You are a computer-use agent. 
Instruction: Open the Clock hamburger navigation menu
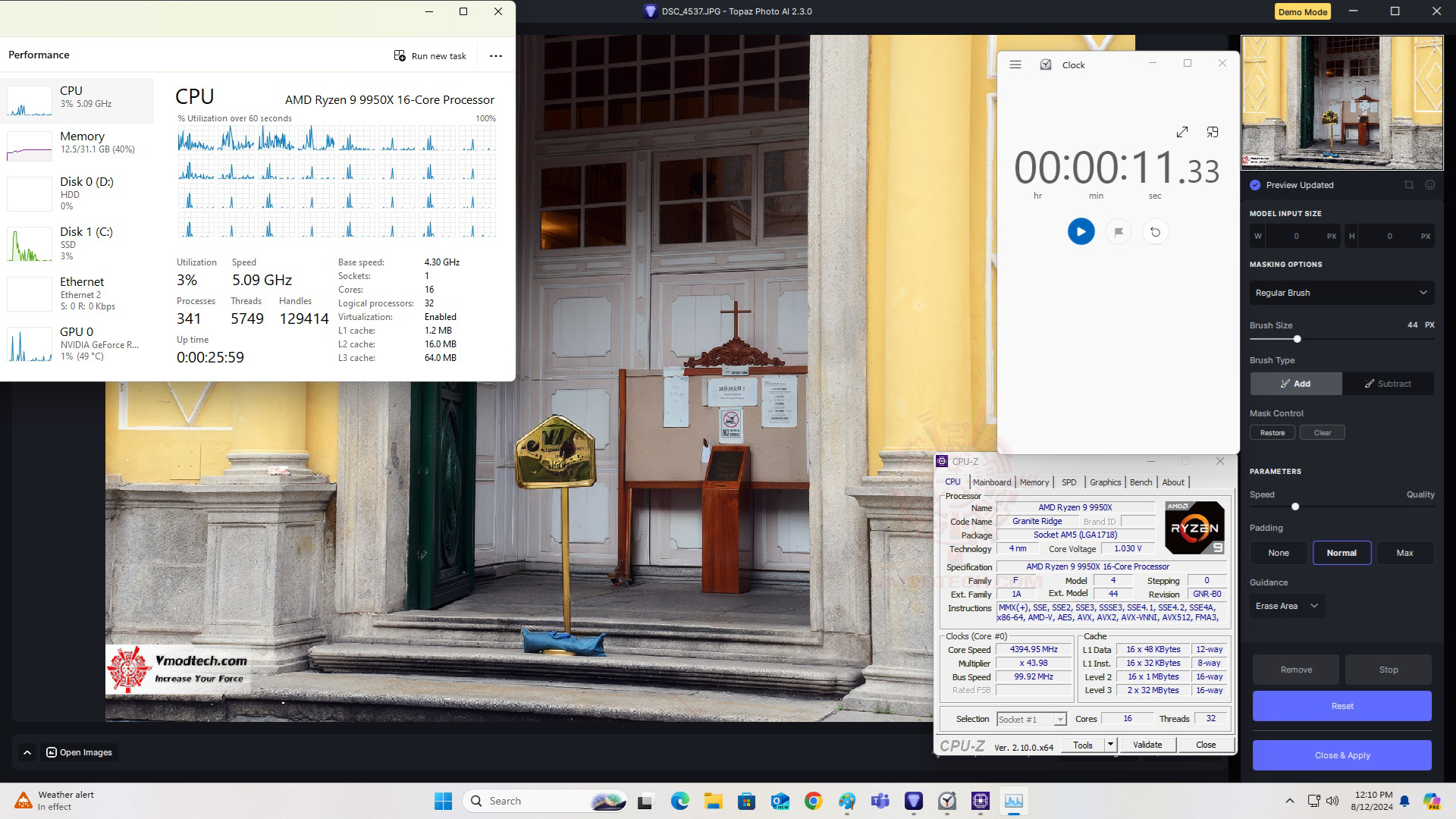(x=1015, y=64)
